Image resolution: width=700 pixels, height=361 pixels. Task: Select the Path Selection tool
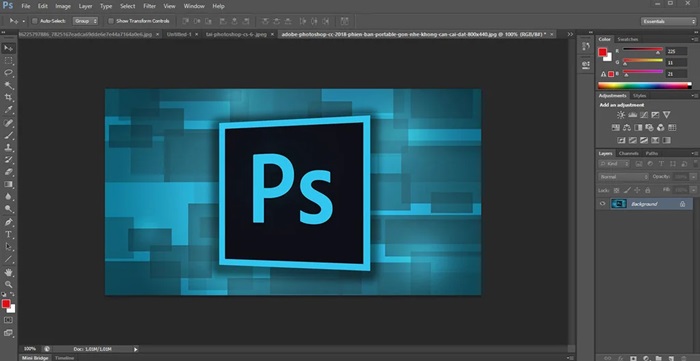click(8, 246)
